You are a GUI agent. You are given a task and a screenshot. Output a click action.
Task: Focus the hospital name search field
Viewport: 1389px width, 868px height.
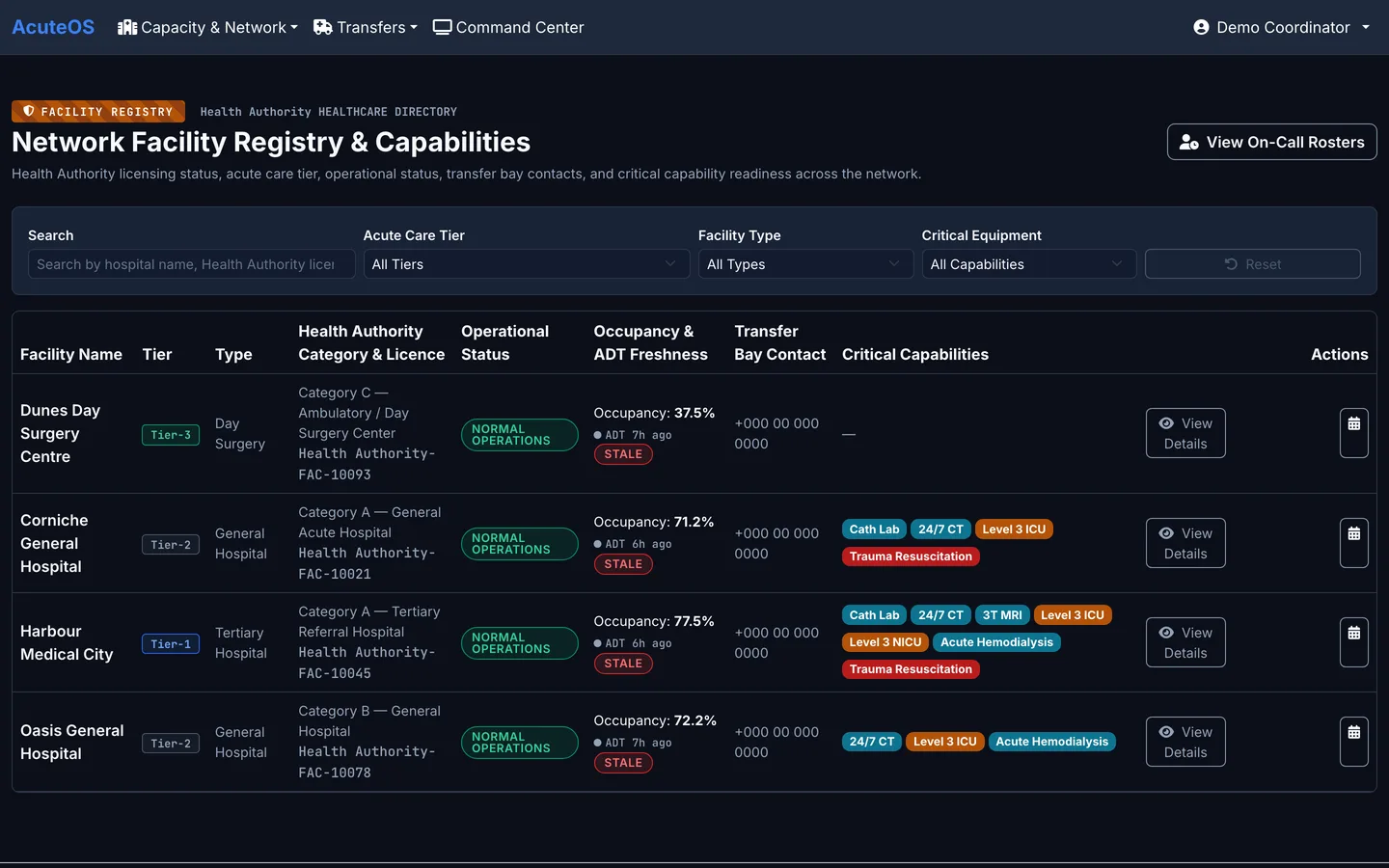[191, 264]
